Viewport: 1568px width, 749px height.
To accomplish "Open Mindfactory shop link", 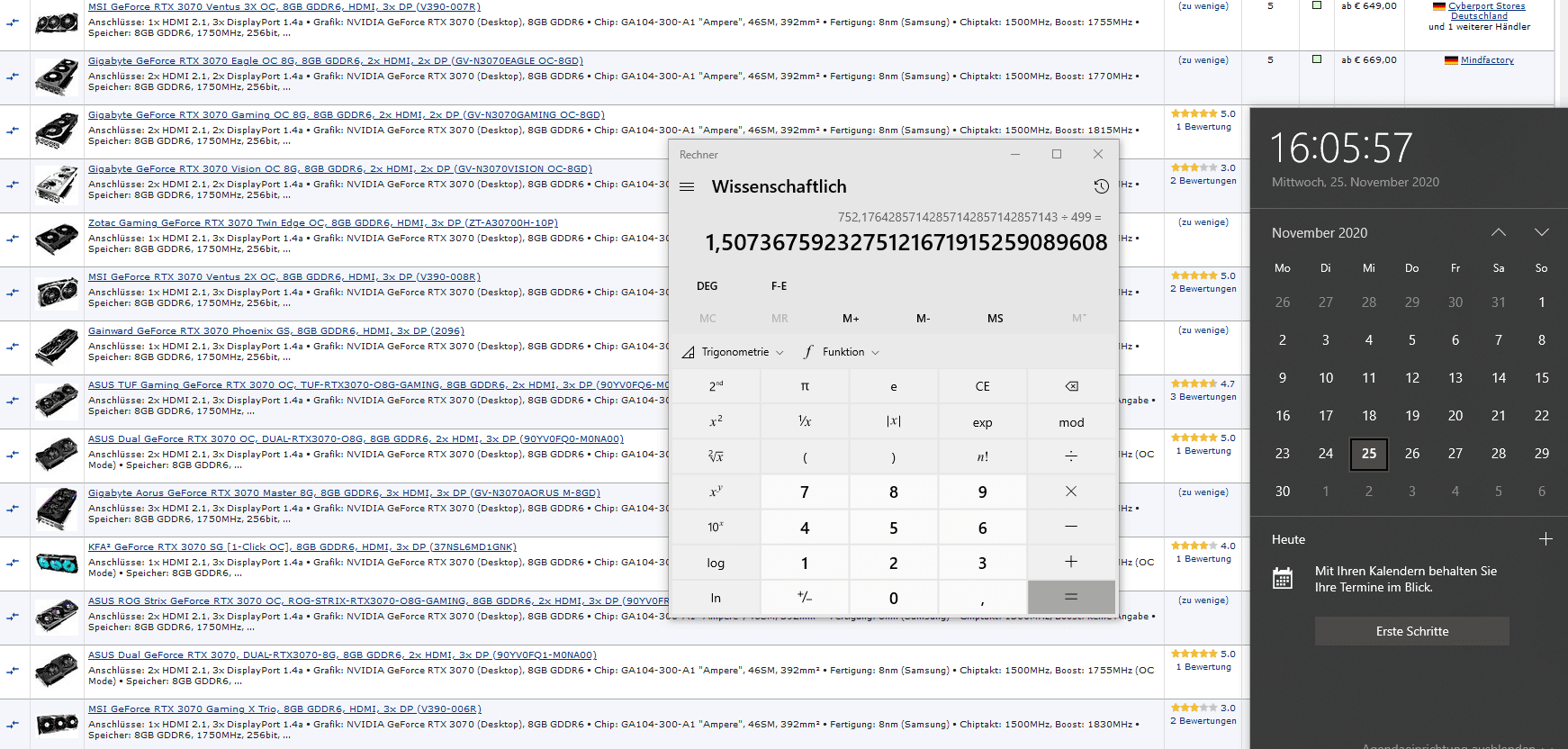I will pos(1487,60).
